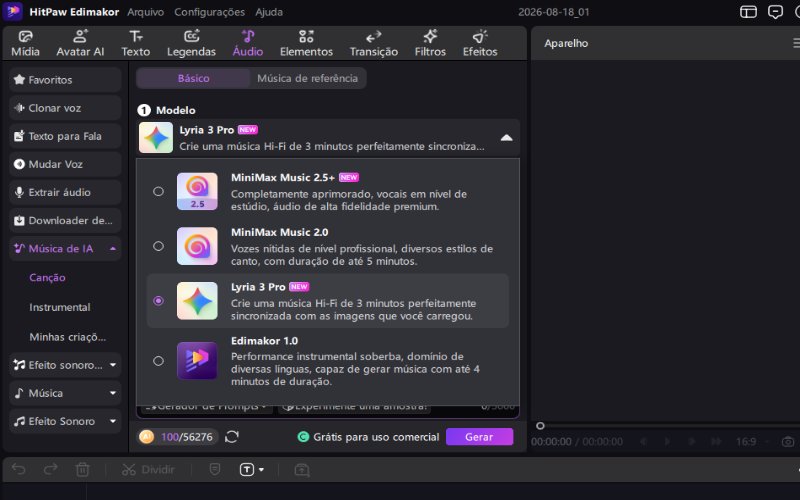
Task: Toggle the layout panel icon at top right
Action: tap(748, 12)
